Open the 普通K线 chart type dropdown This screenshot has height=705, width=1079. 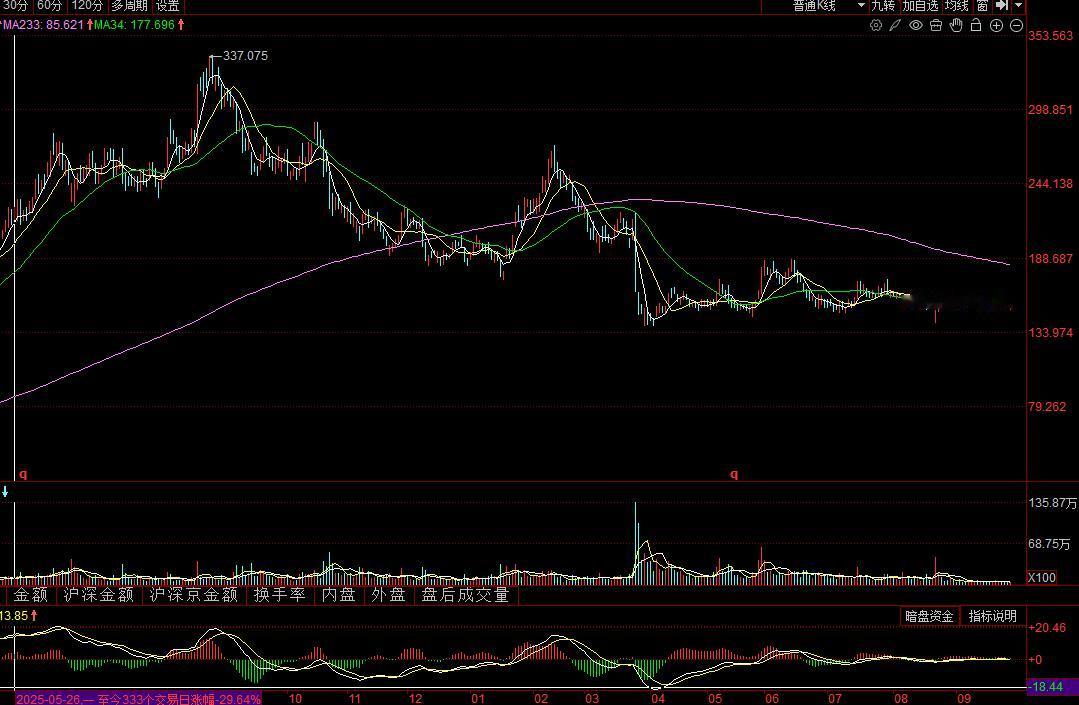click(829, 6)
